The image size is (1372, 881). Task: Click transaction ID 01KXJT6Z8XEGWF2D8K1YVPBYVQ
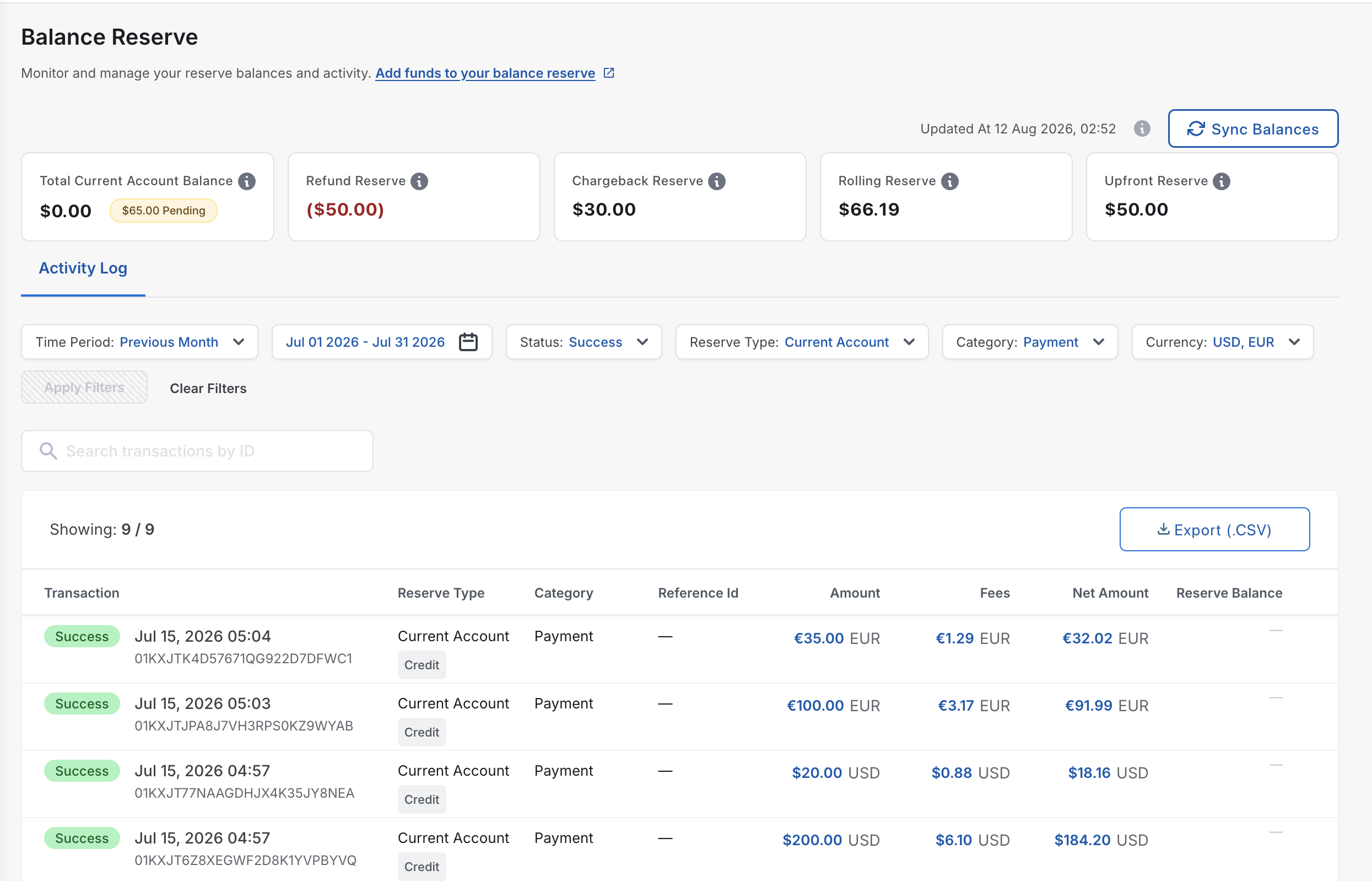tap(246, 860)
